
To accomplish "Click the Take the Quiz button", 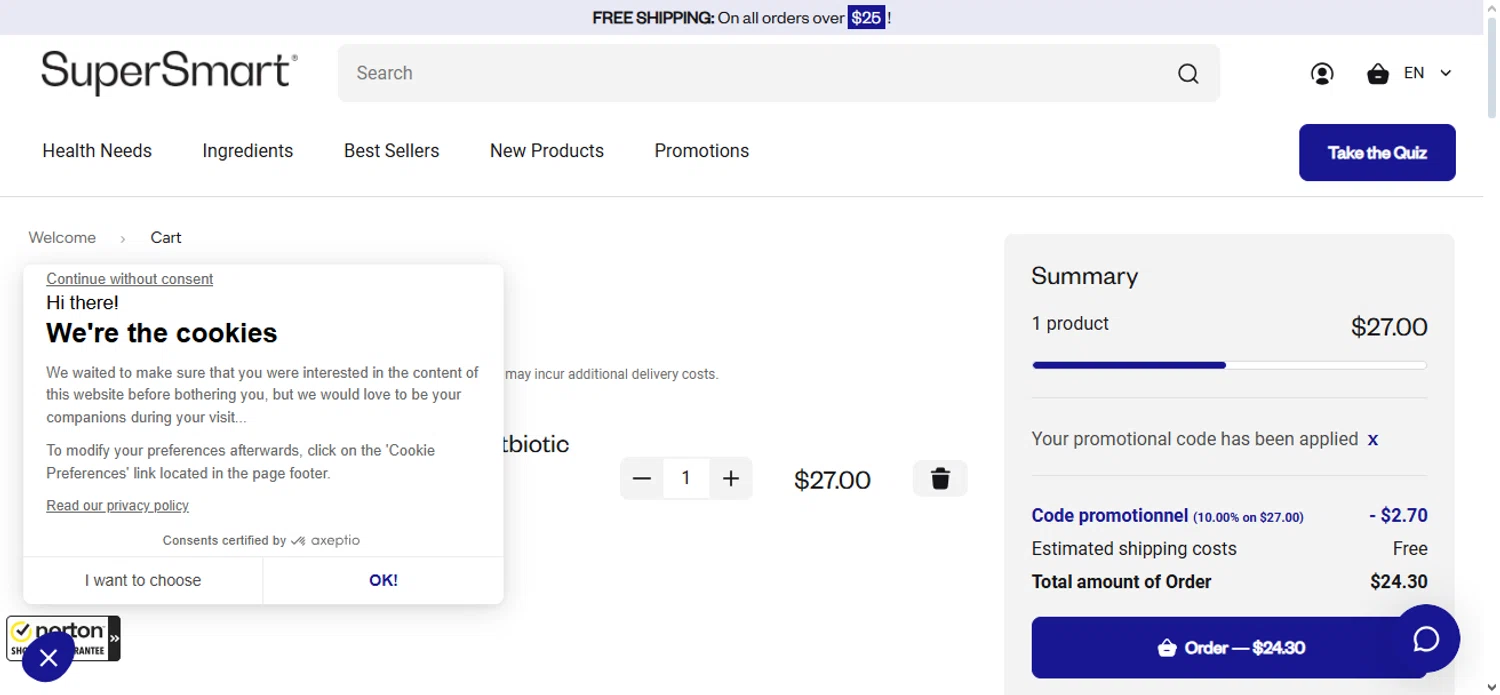I will click(x=1377, y=152).
